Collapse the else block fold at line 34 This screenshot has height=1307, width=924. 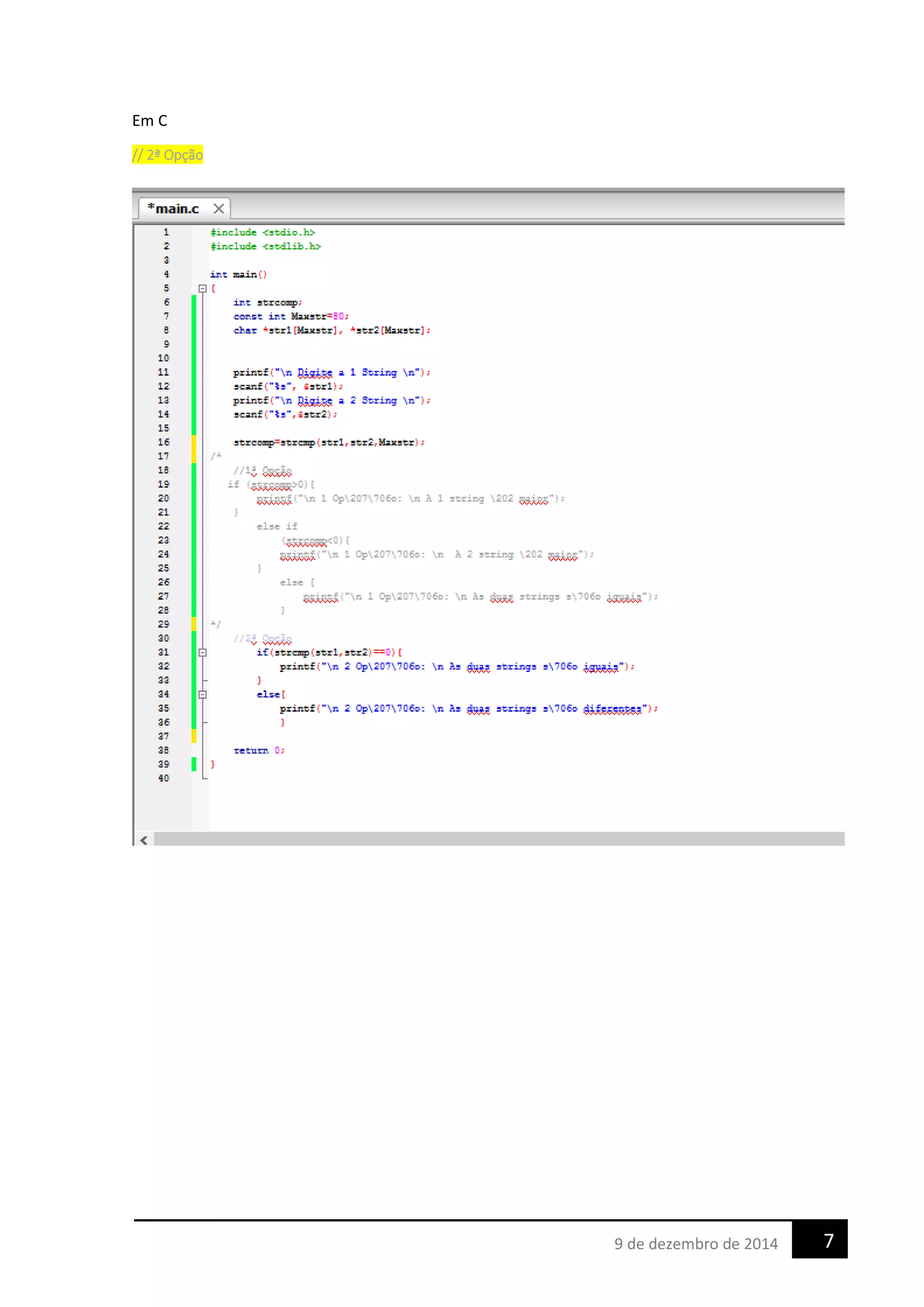click(202, 695)
